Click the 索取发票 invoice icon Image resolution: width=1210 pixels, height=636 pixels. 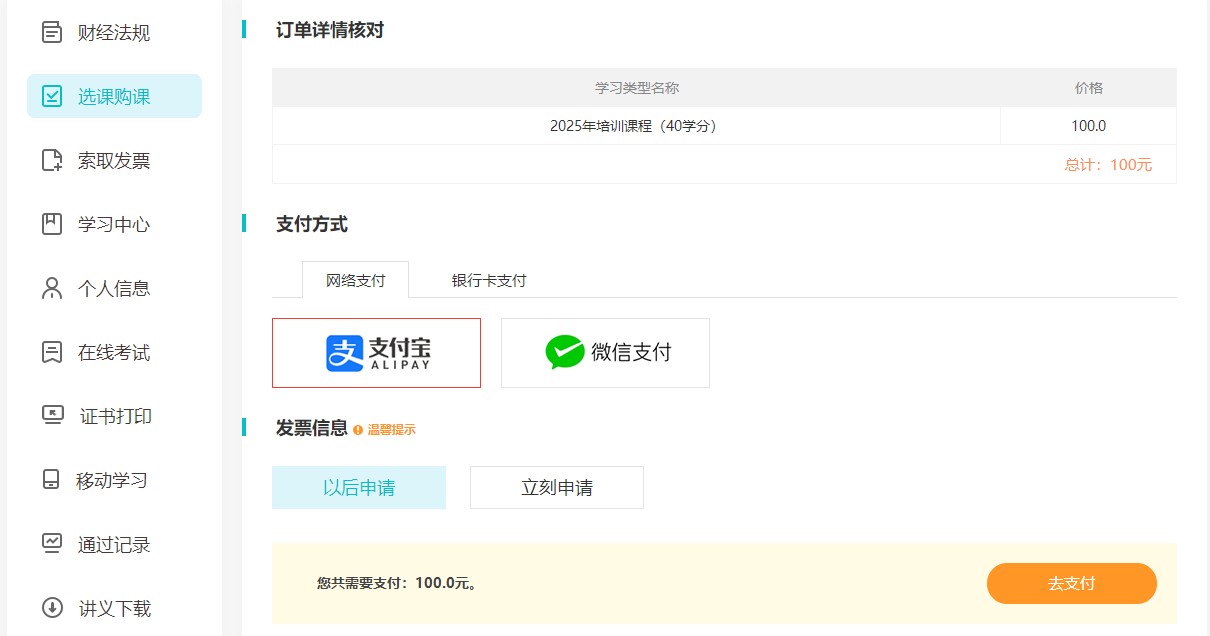(51, 160)
